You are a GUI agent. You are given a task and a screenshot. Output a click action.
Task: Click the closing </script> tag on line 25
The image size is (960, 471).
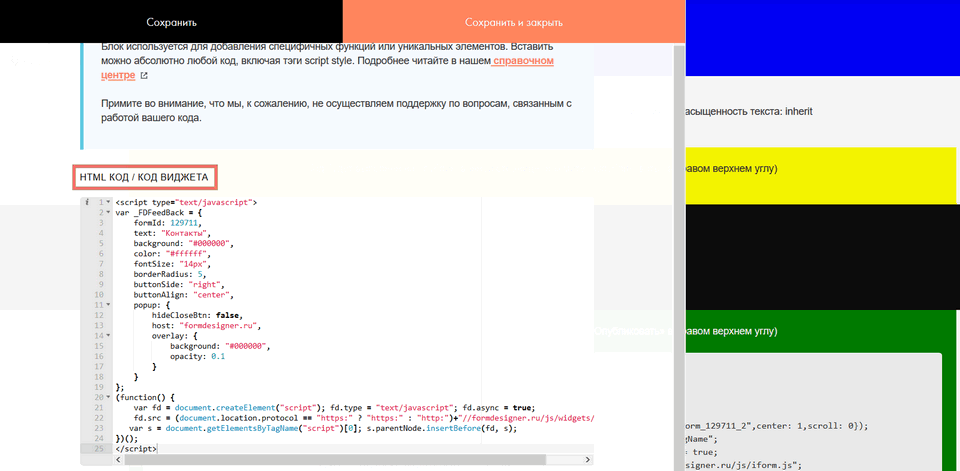point(136,448)
